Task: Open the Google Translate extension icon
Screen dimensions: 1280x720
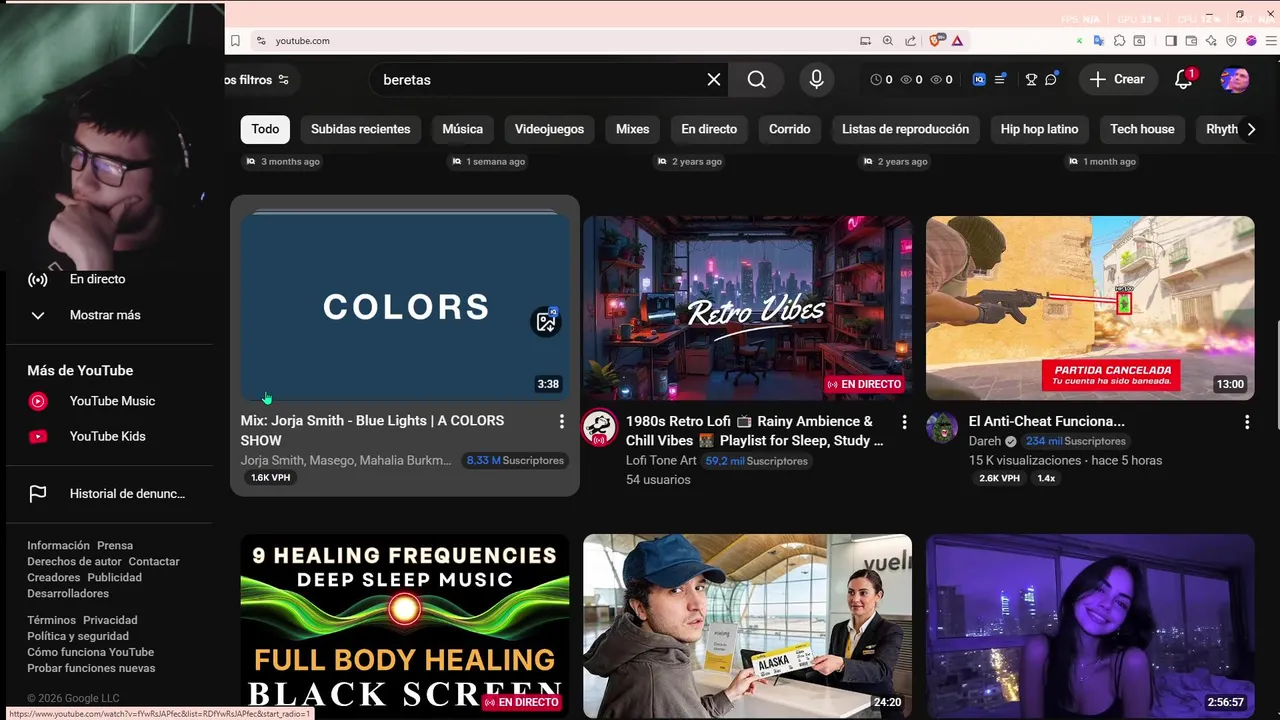Action: tap(1099, 41)
